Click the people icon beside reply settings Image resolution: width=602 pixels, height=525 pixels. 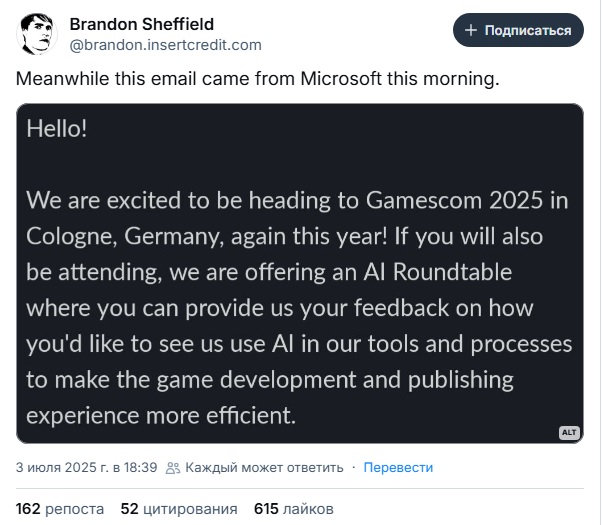point(173,467)
